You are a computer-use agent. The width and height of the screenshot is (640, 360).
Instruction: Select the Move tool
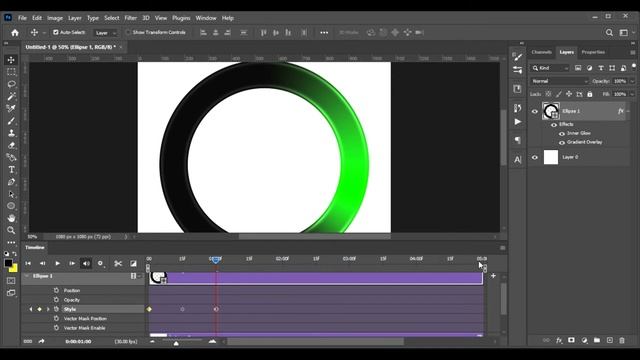(11, 60)
